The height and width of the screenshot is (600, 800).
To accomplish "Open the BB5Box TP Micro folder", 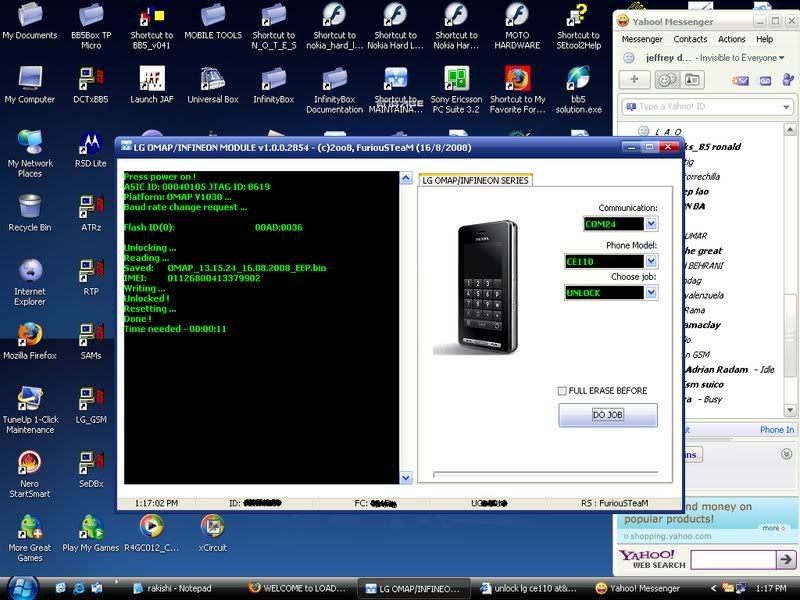I will [x=91, y=26].
